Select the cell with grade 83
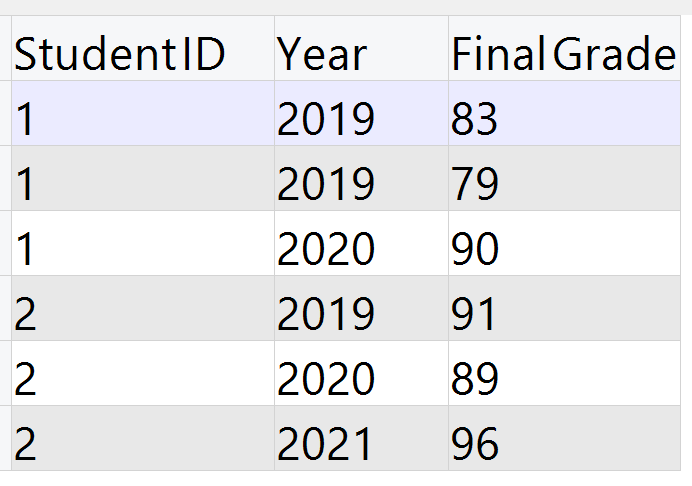This screenshot has width=692, height=486. pos(475,120)
